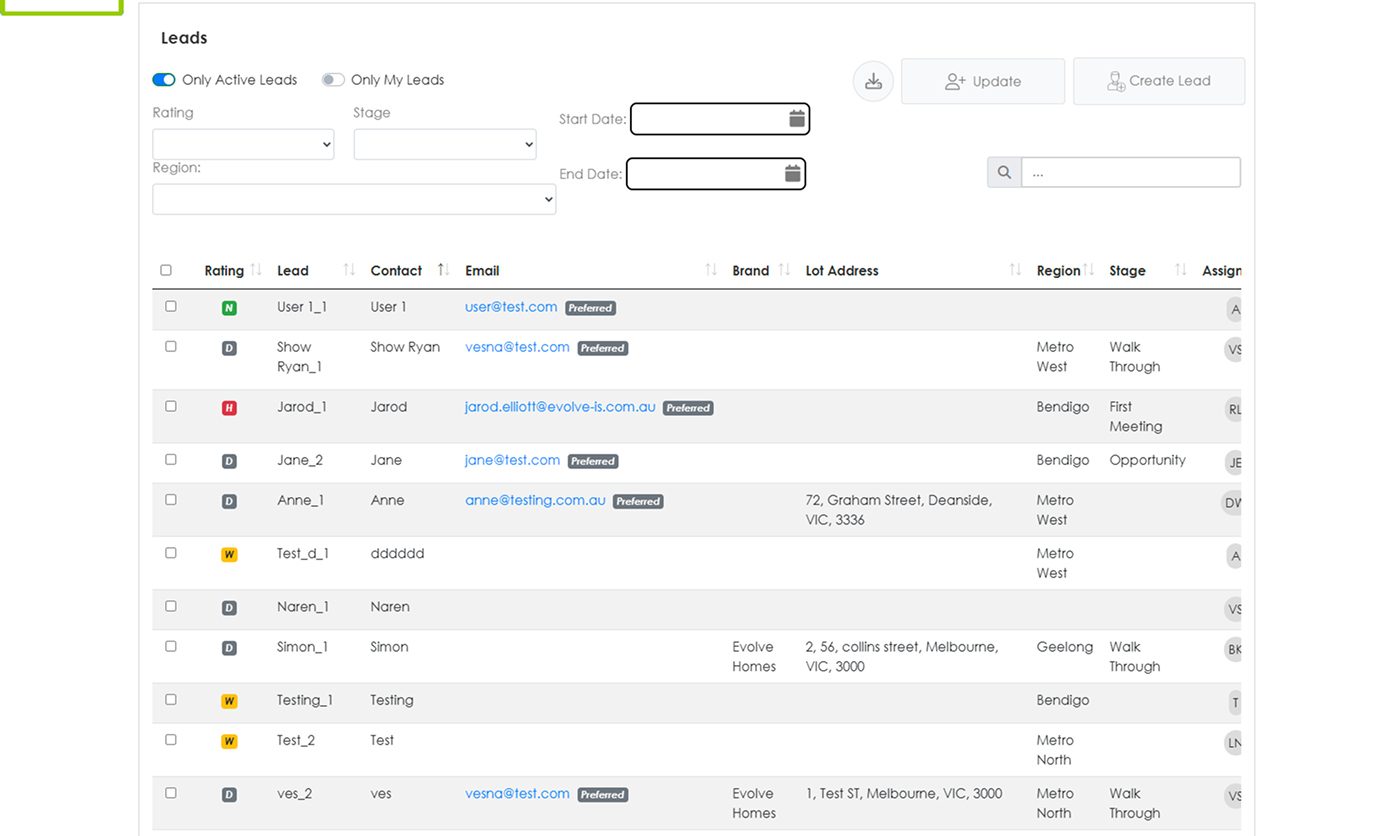Image resolution: width=1392 pixels, height=836 pixels.
Task: Open vesna@test.com link in ves_2 row
Action: pyautogui.click(x=517, y=793)
